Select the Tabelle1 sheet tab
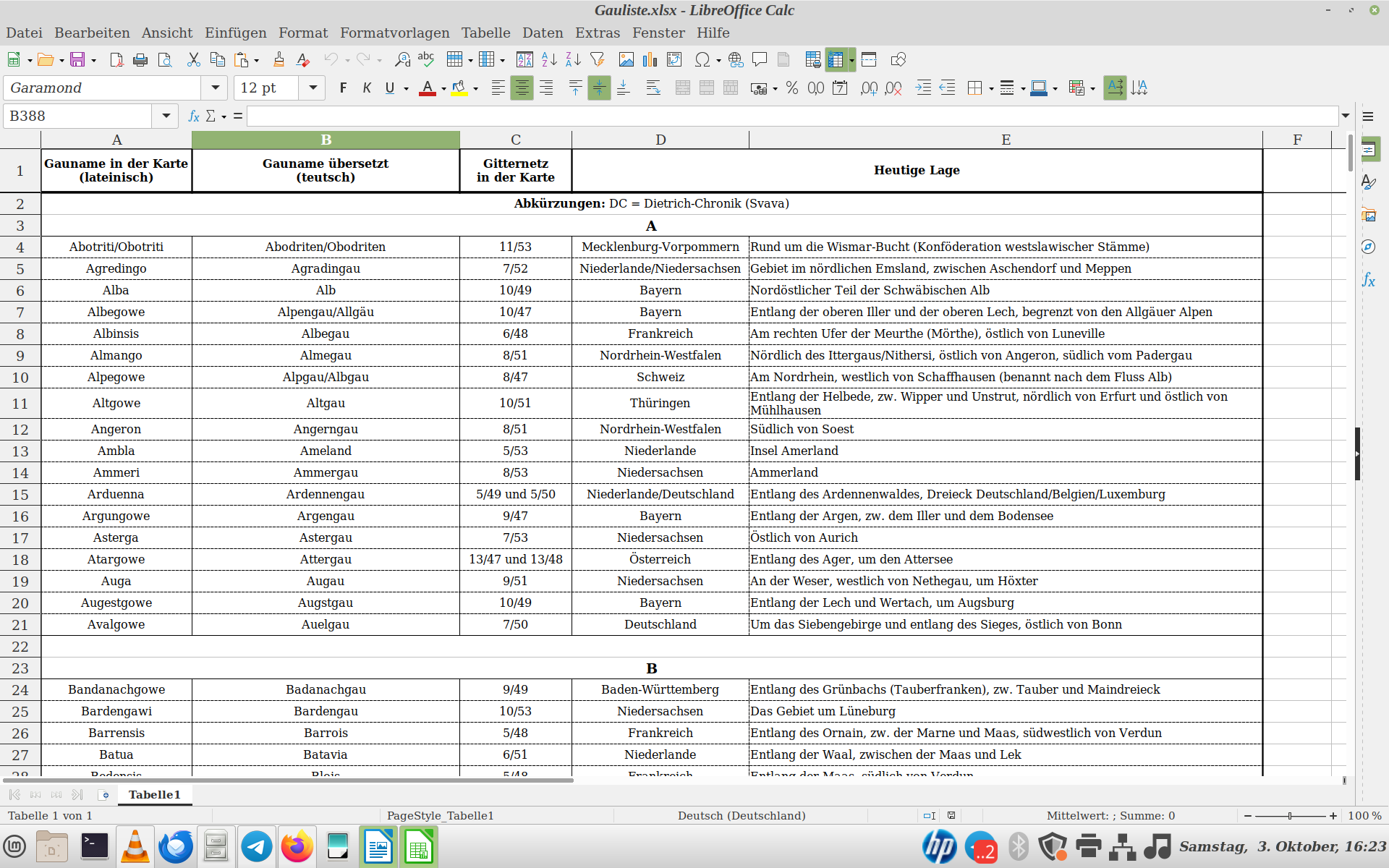The image size is (1389, 868). 155,794
